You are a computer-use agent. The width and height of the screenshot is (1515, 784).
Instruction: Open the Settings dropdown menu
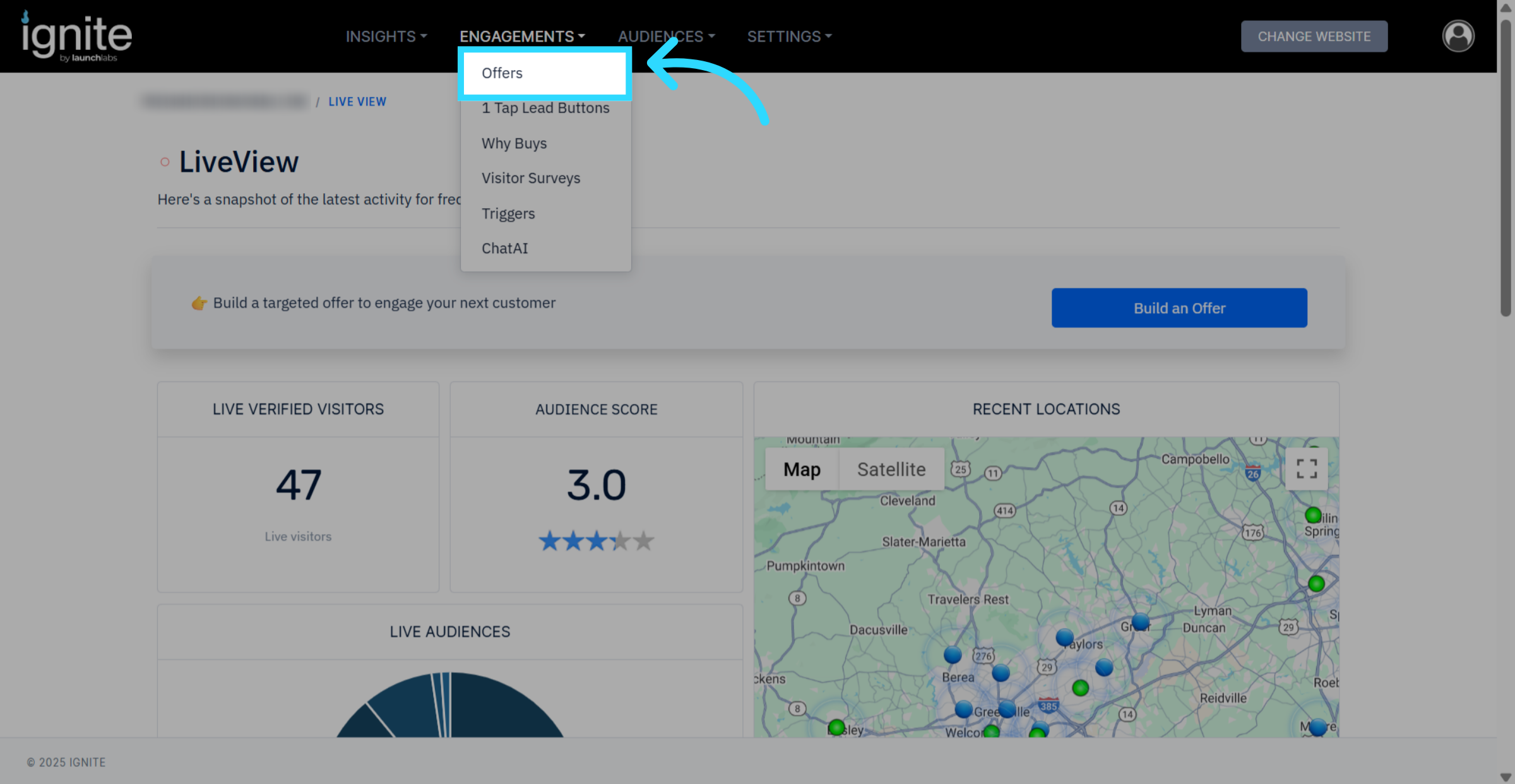(789, 37)
